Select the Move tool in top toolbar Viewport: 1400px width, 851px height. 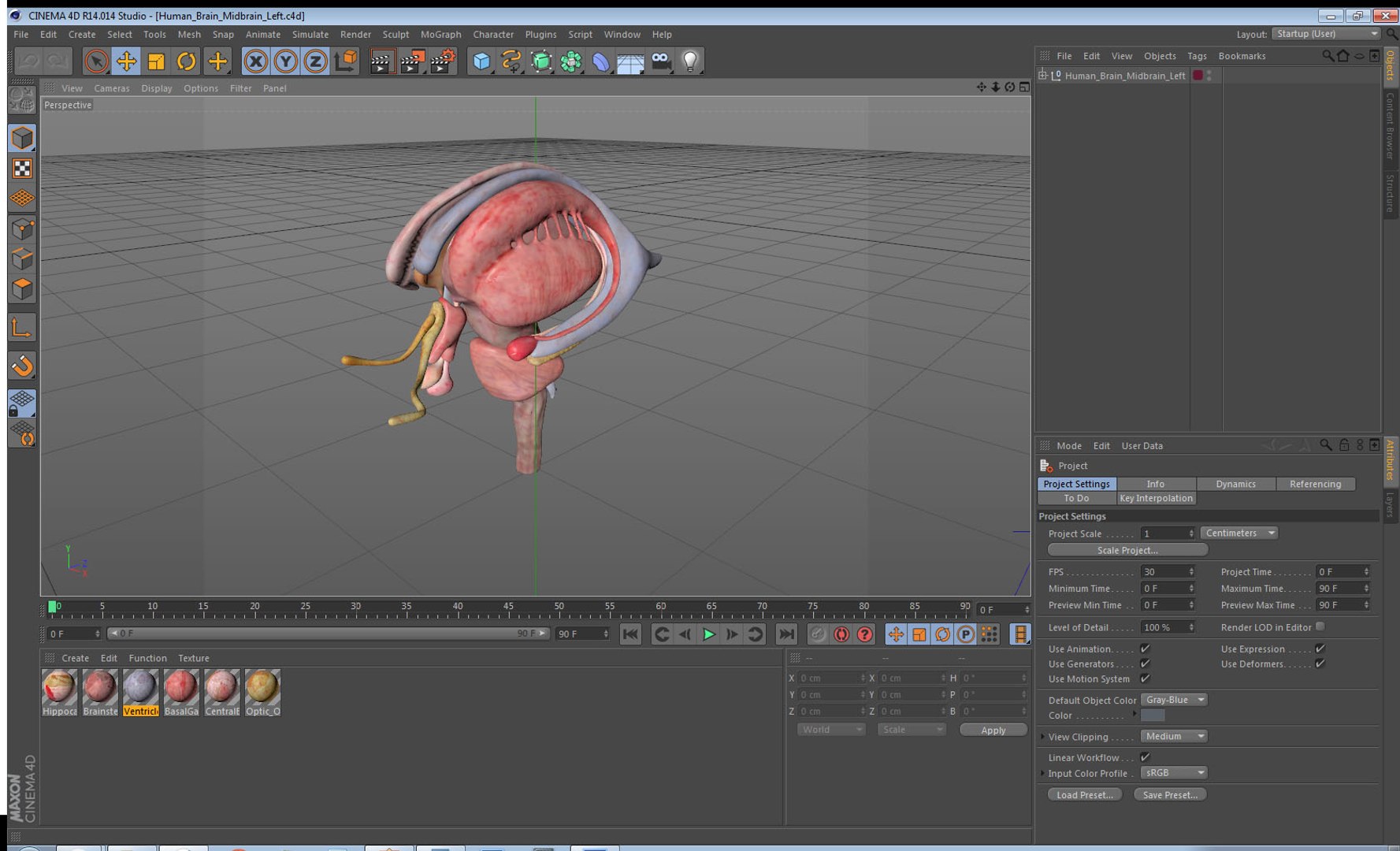pyautogui.click(x=126, y=61)
